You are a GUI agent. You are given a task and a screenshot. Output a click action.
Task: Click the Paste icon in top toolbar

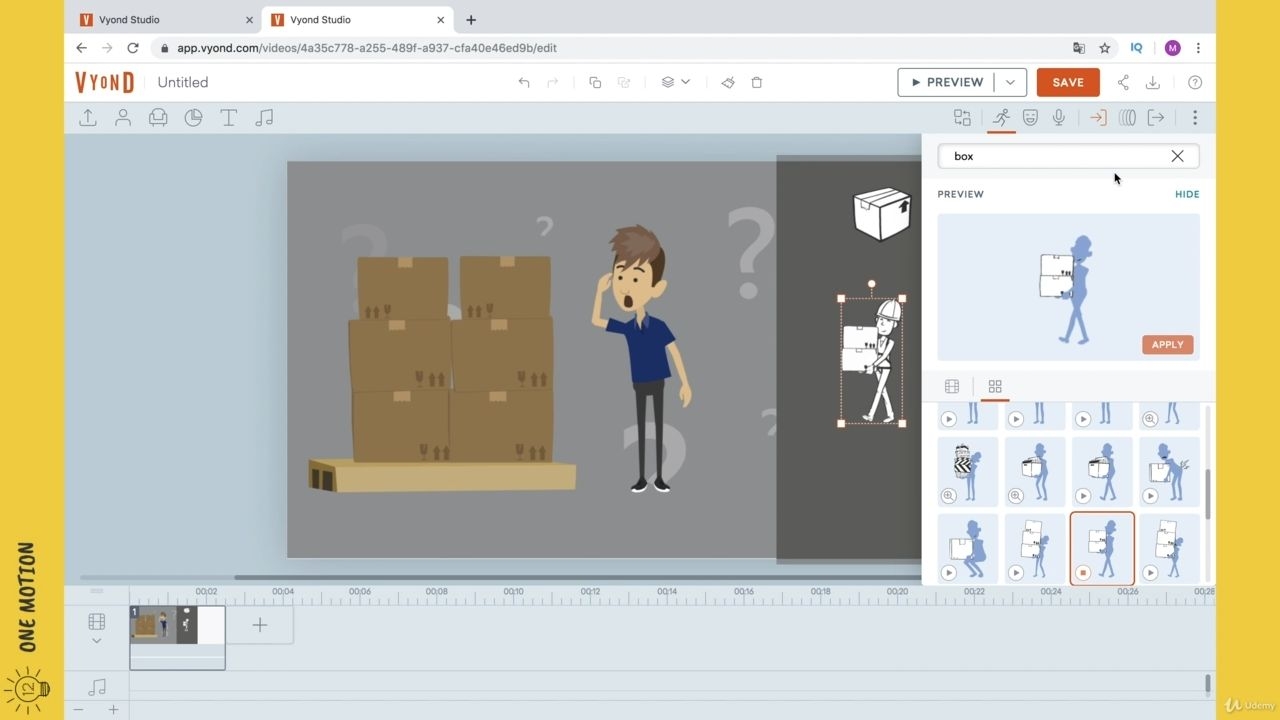(624, 82)
